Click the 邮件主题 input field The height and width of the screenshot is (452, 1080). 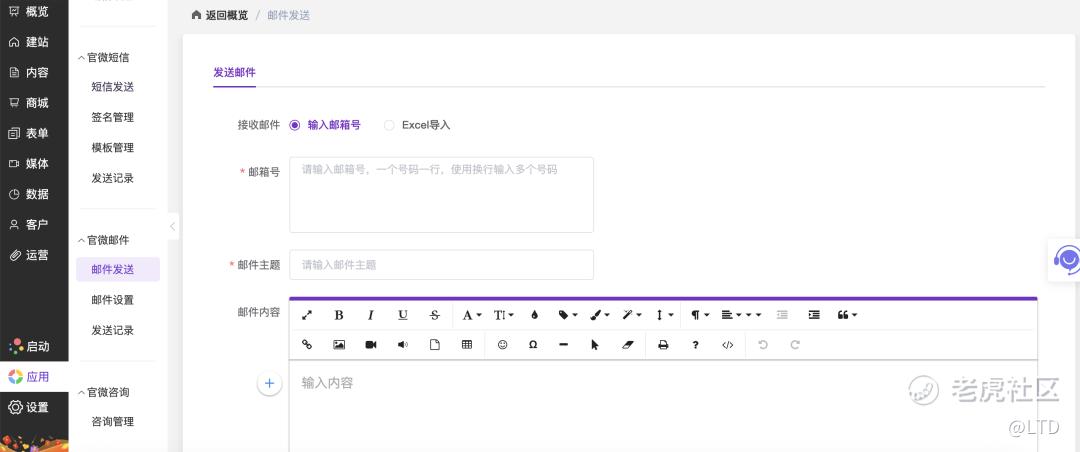pos(441,265)
